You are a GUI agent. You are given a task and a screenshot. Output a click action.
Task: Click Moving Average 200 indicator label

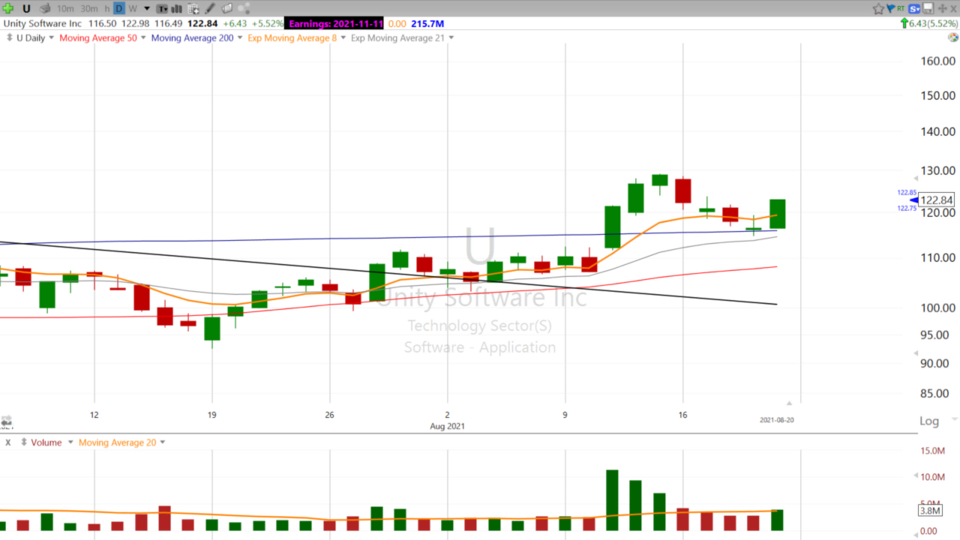click(x=192, y=38)
